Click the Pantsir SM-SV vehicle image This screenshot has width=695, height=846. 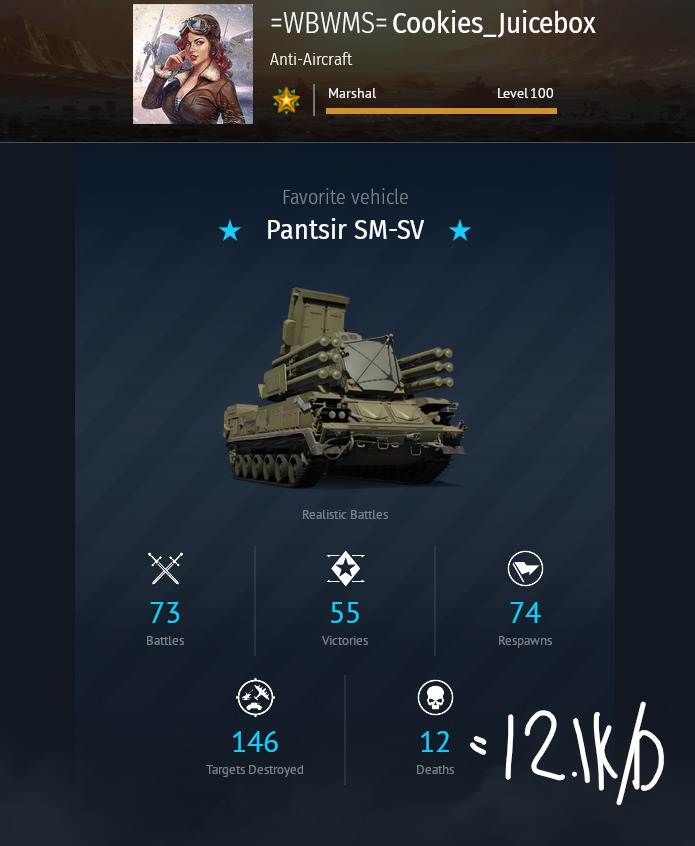click(344, 387)
